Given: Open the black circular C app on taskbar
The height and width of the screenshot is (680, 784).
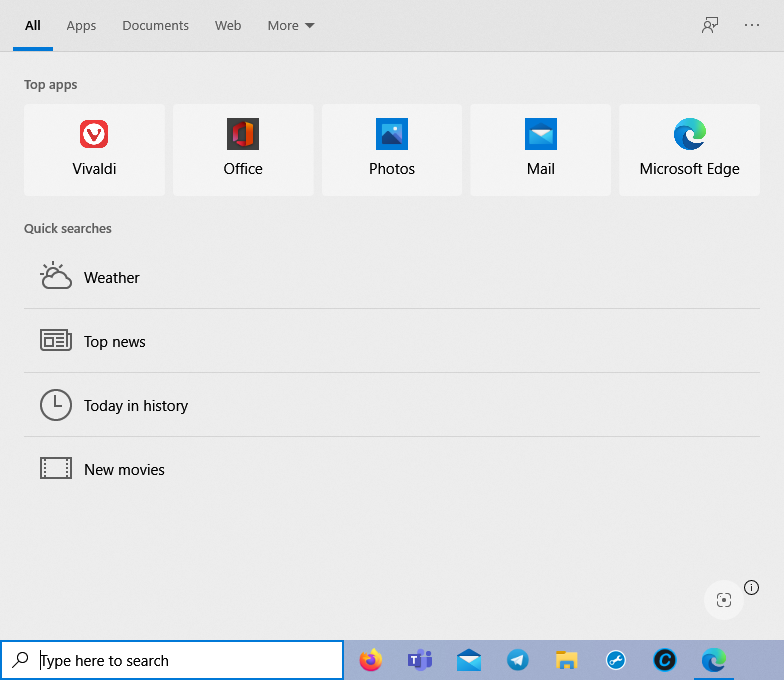Looking at the screenshot, I should pyautogui.click(x=664, y=660).
